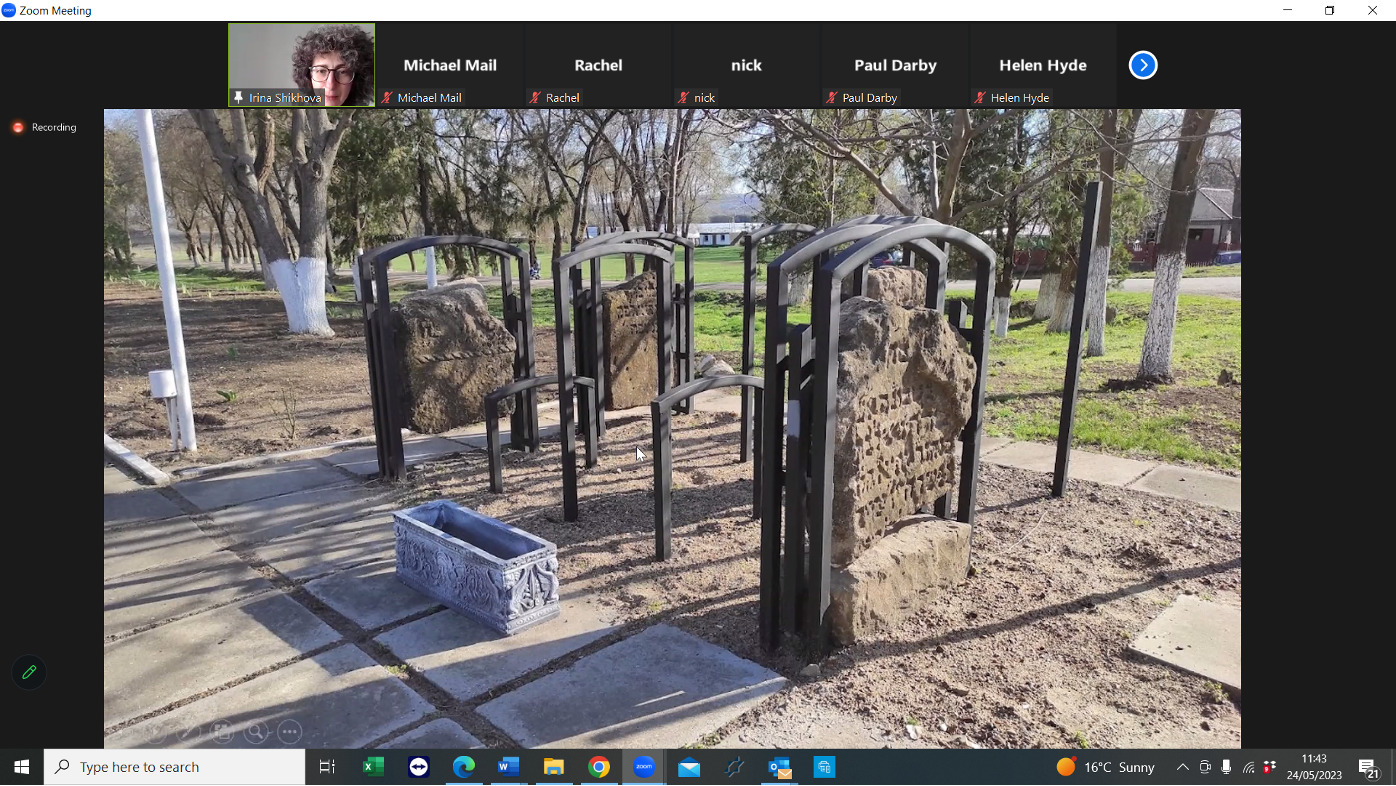Click the red Recording indicator
Screen dimensions: 1396x786
44,127
